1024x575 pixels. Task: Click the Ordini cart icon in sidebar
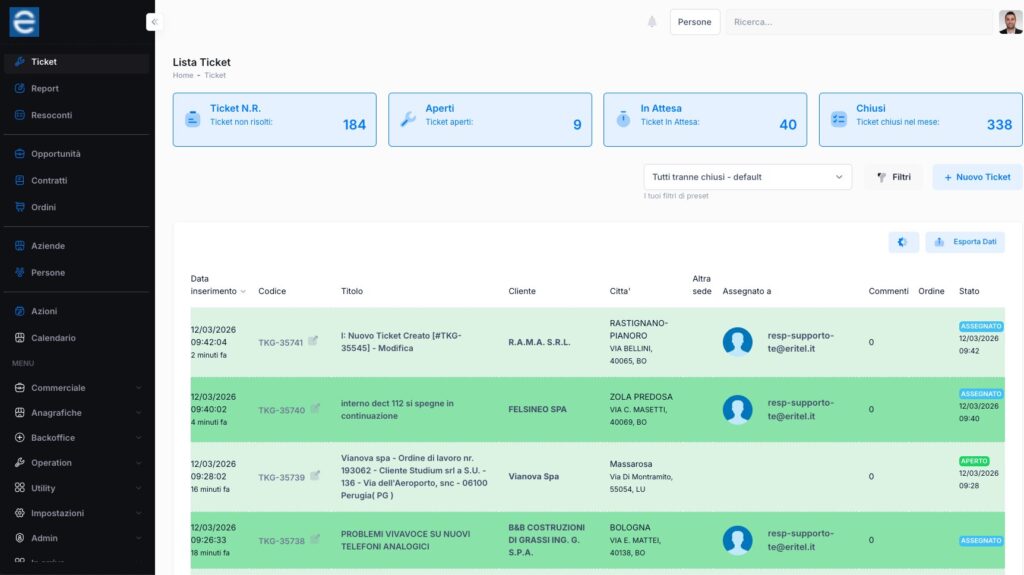[x=20, y=207]
